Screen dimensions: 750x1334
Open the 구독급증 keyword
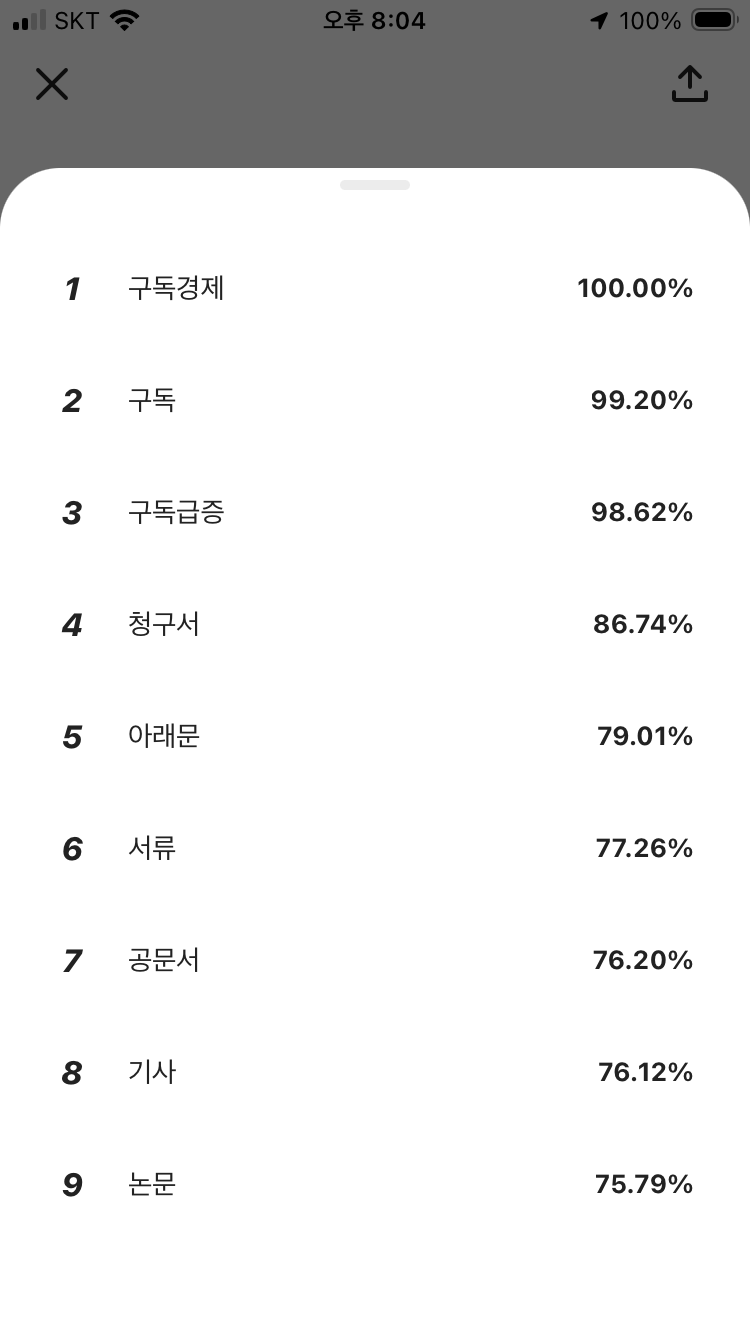click(x=176, y=513)
